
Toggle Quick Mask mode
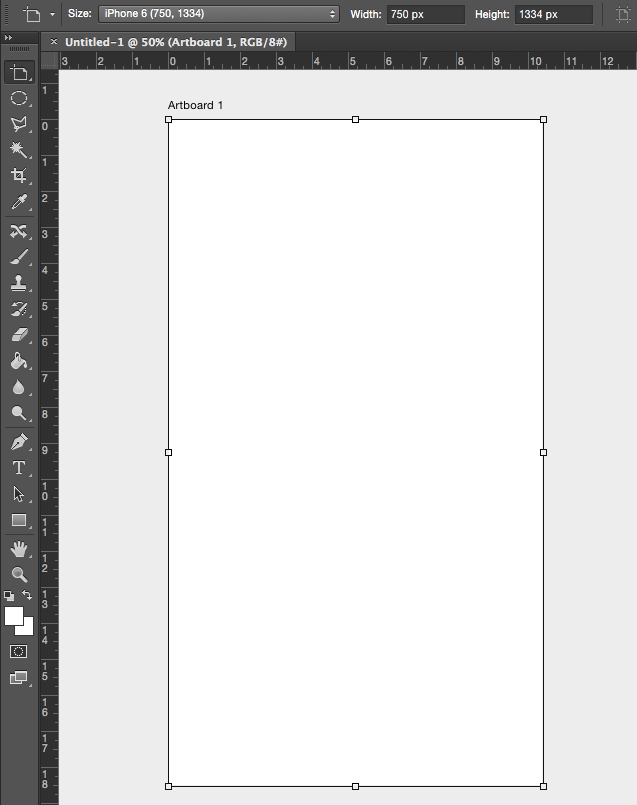coord(18,651)
